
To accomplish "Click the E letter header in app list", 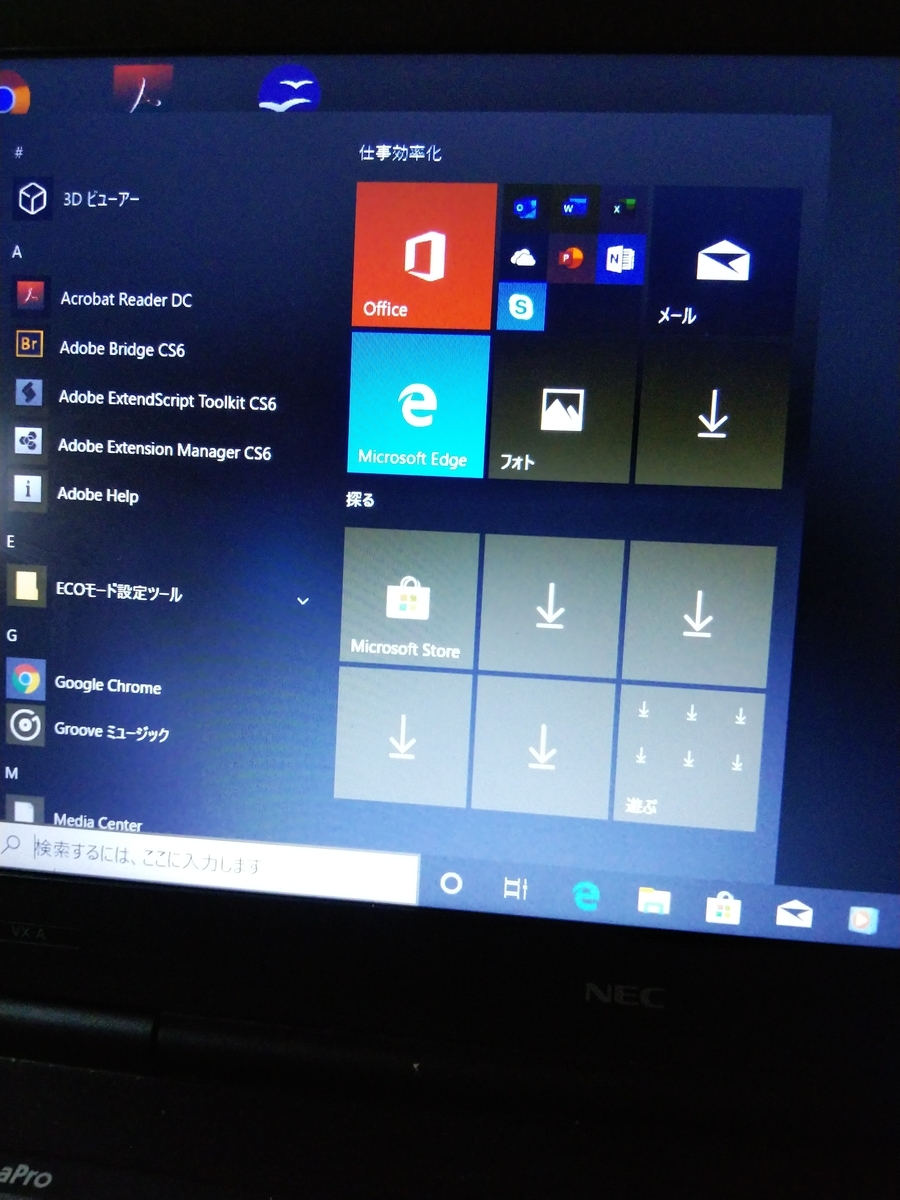I will (11, 541).
